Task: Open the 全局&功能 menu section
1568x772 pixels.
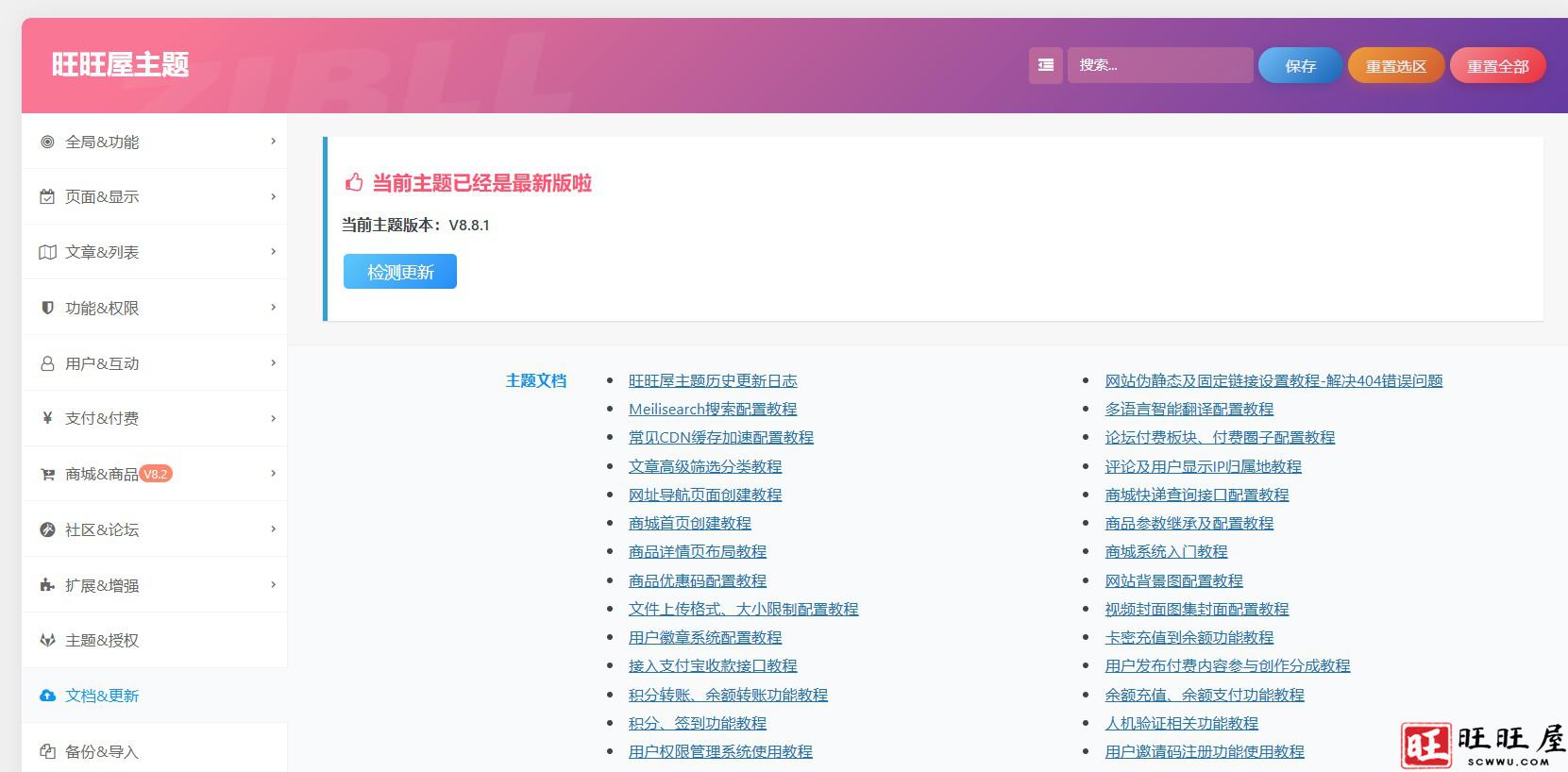Action: pyautogui.click(x=154, y=142)
